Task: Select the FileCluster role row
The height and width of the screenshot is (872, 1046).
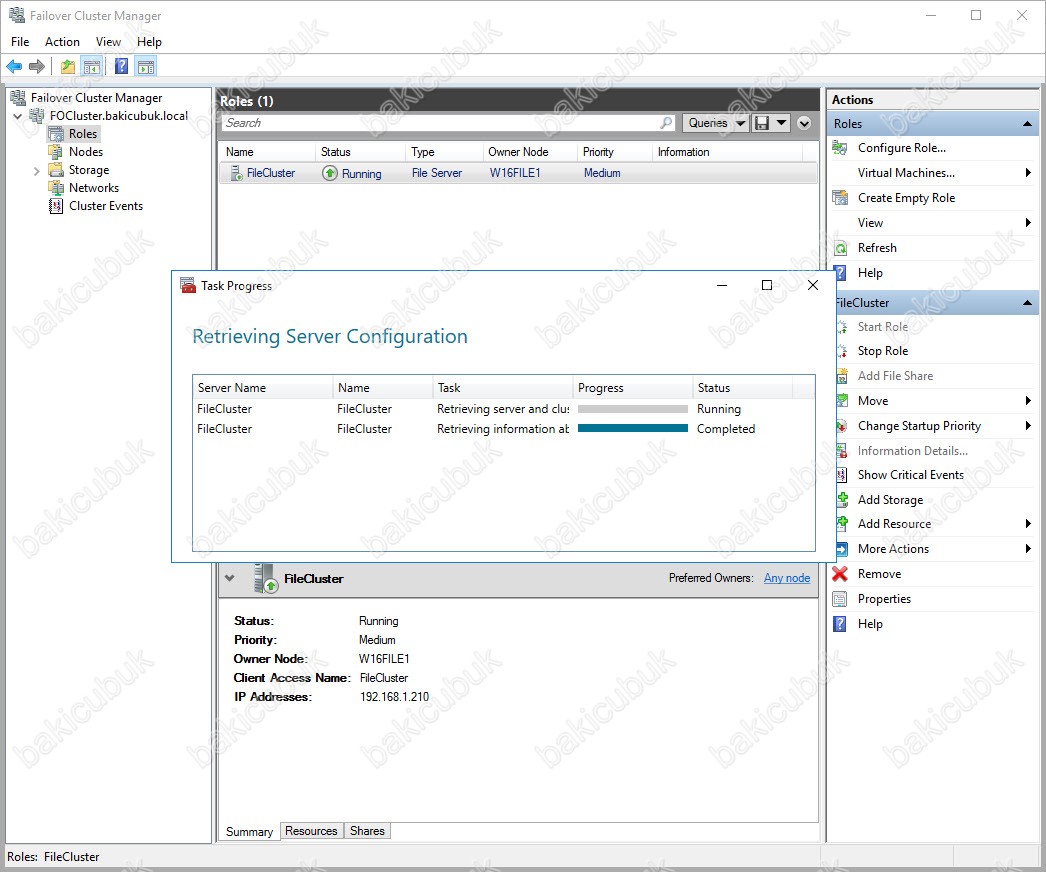Action: click(518, 173)
